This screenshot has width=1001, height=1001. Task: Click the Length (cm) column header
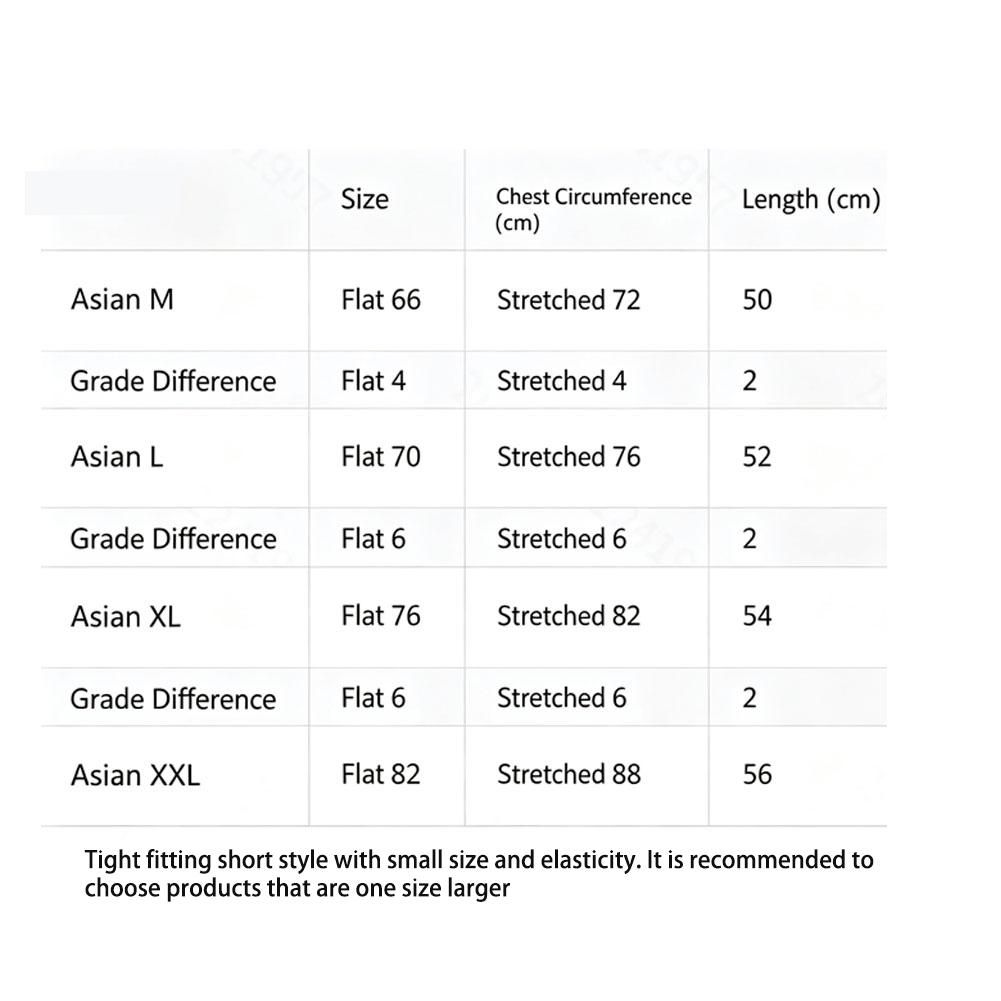(811, 199)
